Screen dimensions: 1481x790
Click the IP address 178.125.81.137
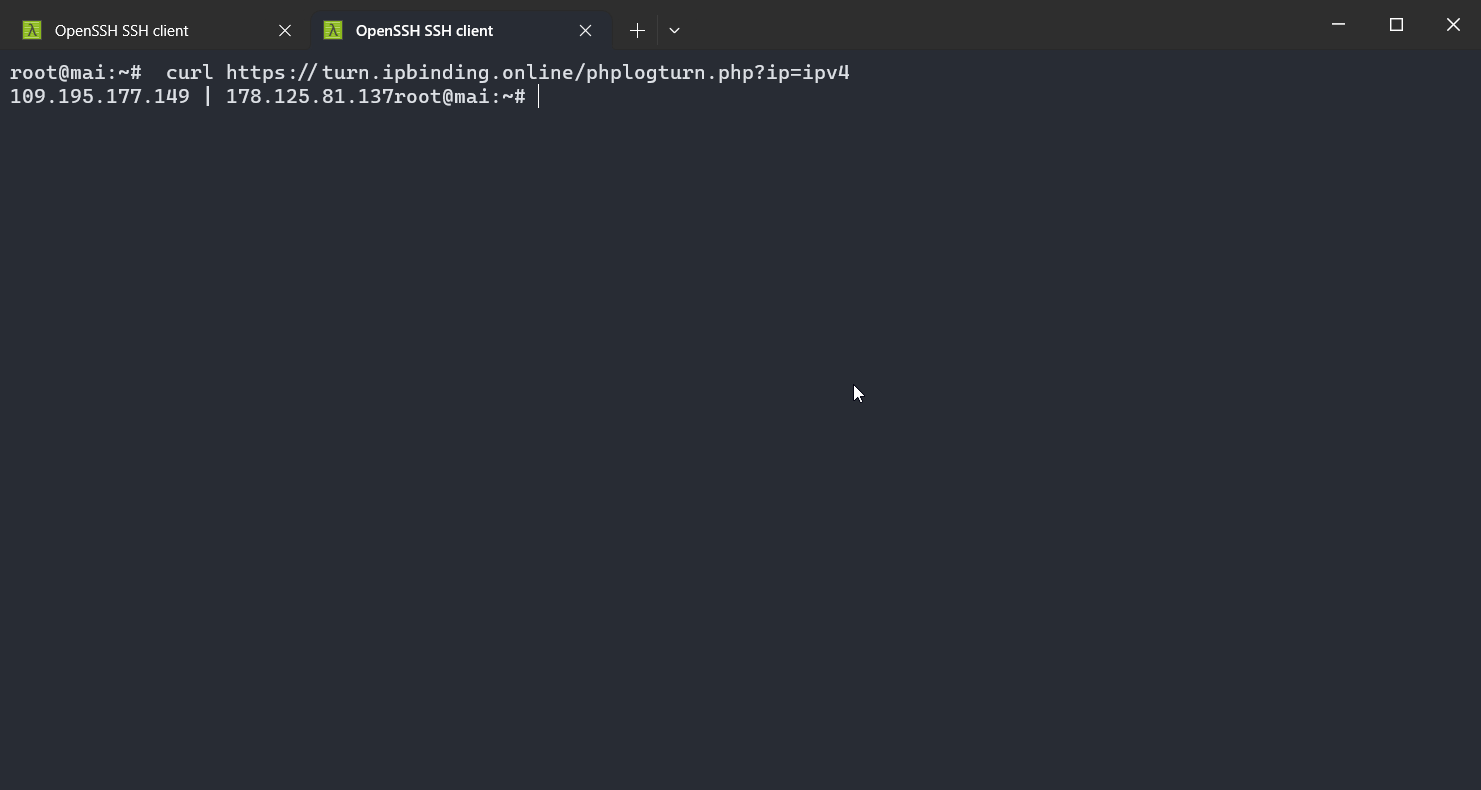tap(310, 96)
